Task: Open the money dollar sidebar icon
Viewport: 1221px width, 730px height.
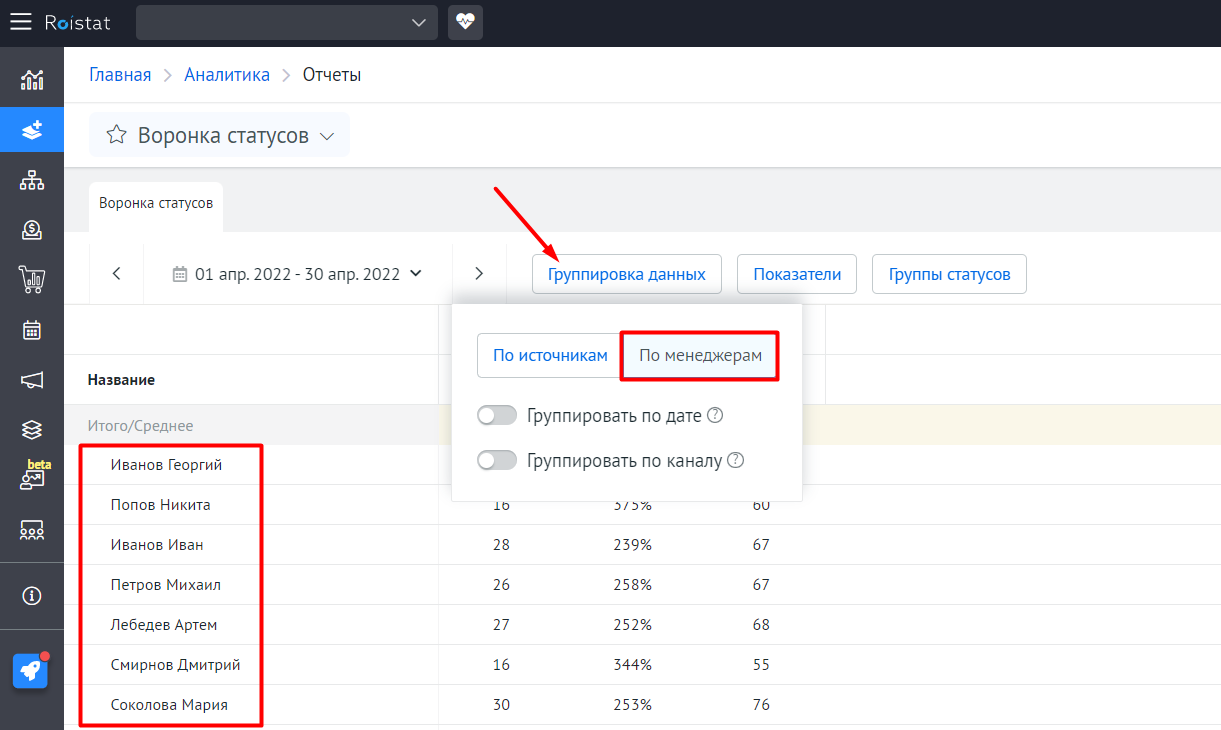Action: 32,230
